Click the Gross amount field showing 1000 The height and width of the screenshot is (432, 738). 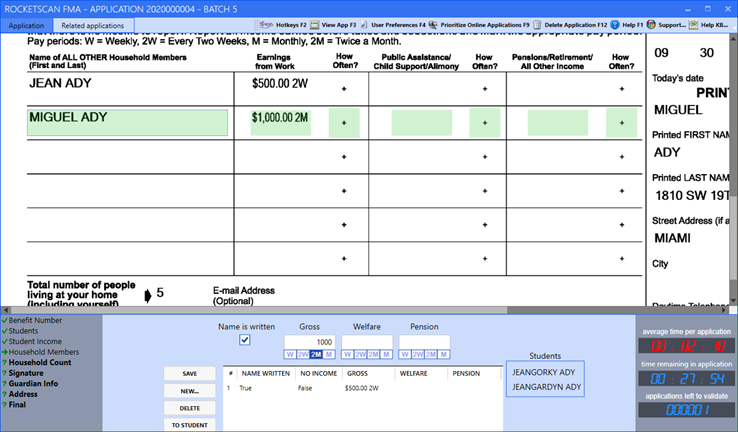pyautogui.click(x=310, y=342)
